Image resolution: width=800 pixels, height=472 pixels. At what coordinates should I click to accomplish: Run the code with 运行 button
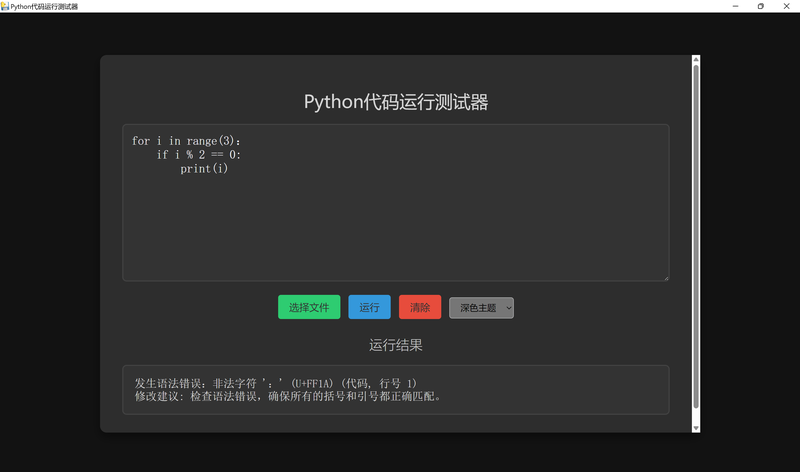(369, 307)
